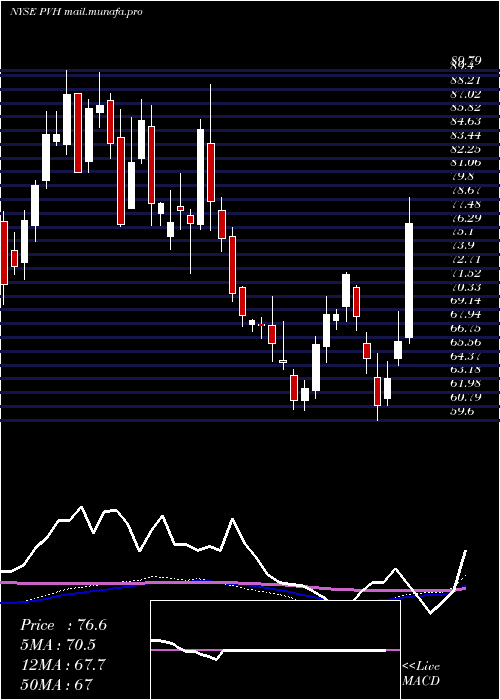The image size is (500, 700).
Task: Click the 66.75 price axis label
Action: pyautogui.click(x=465, y=328)
